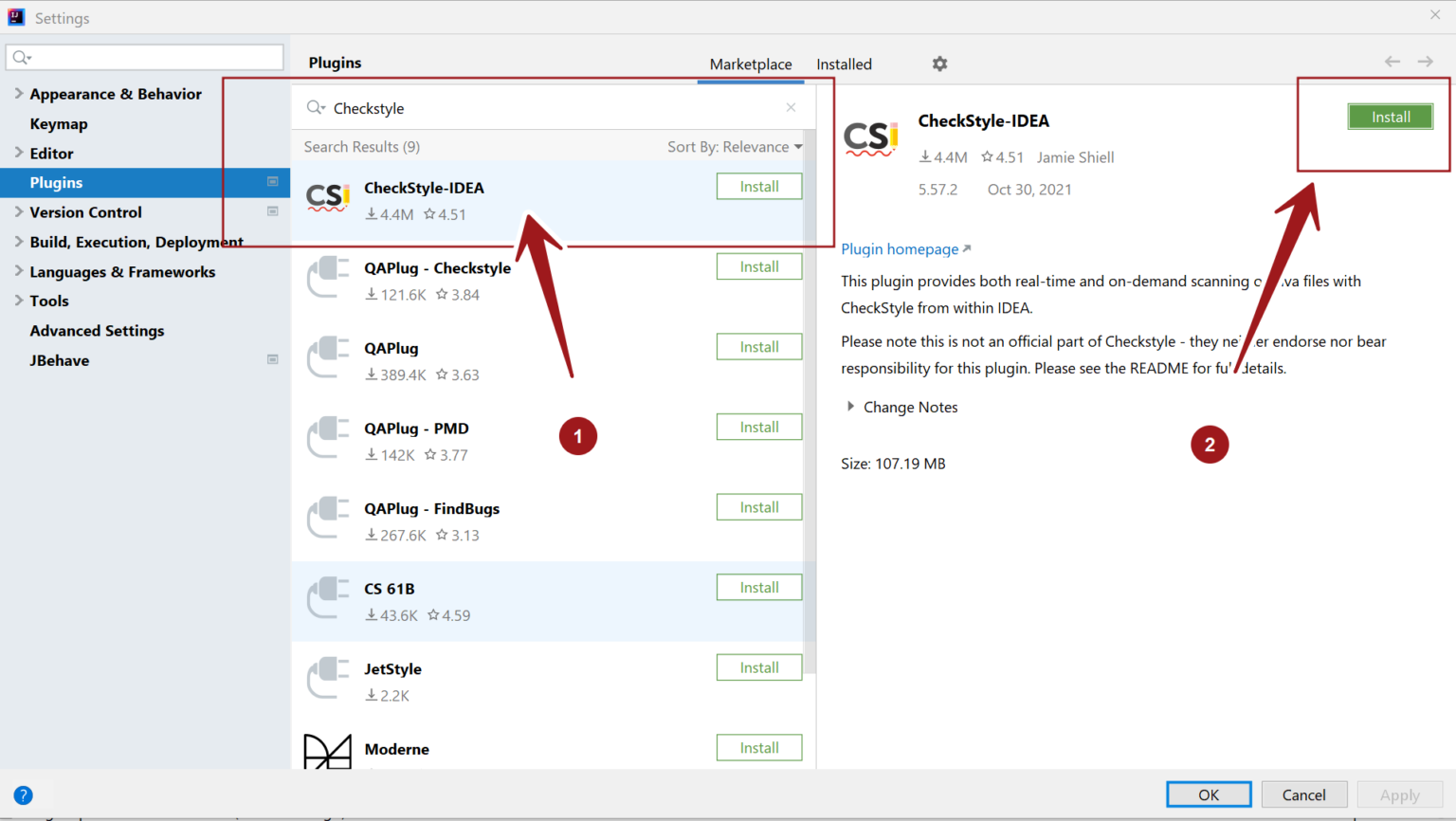Click the back navigation arrow
Image resolution: width=1456 pixels, height=821 pixels.
[1392, 61]
